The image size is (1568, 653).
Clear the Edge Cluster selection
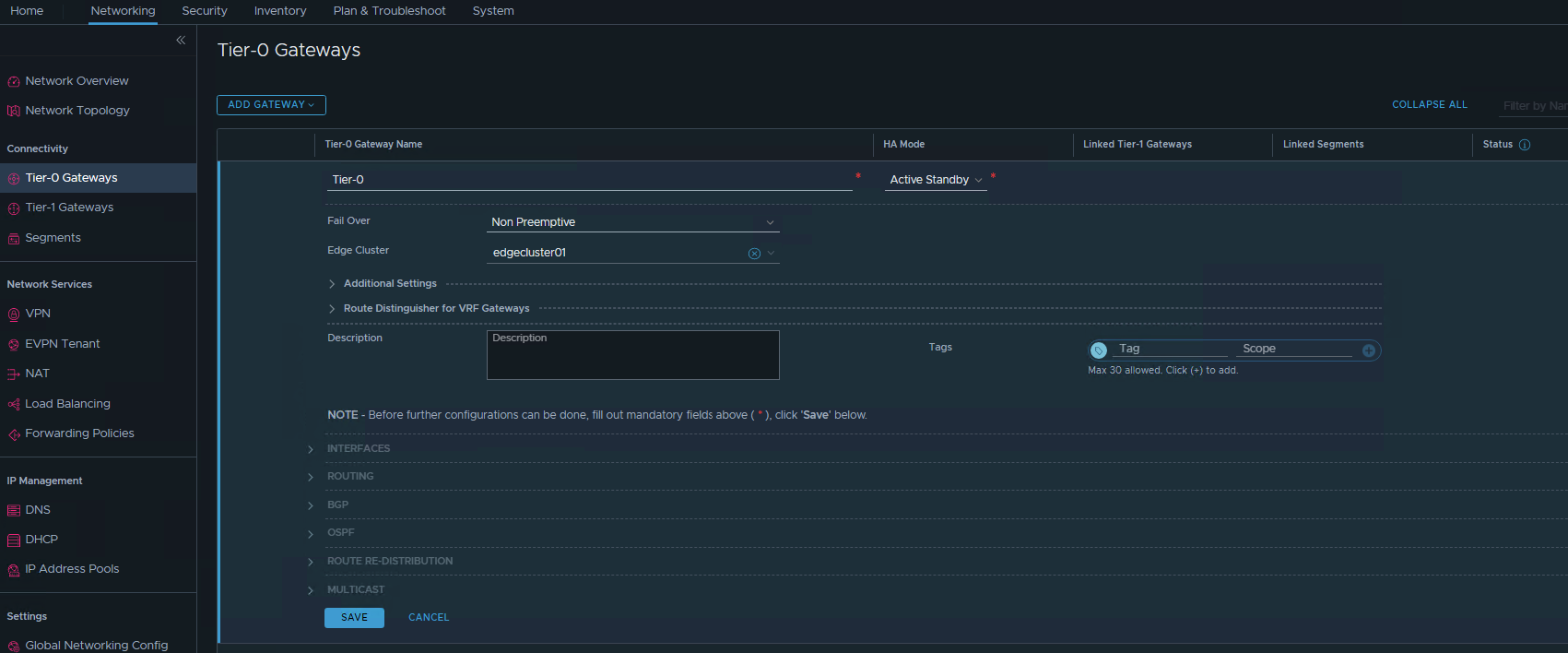tap(754, 254)
